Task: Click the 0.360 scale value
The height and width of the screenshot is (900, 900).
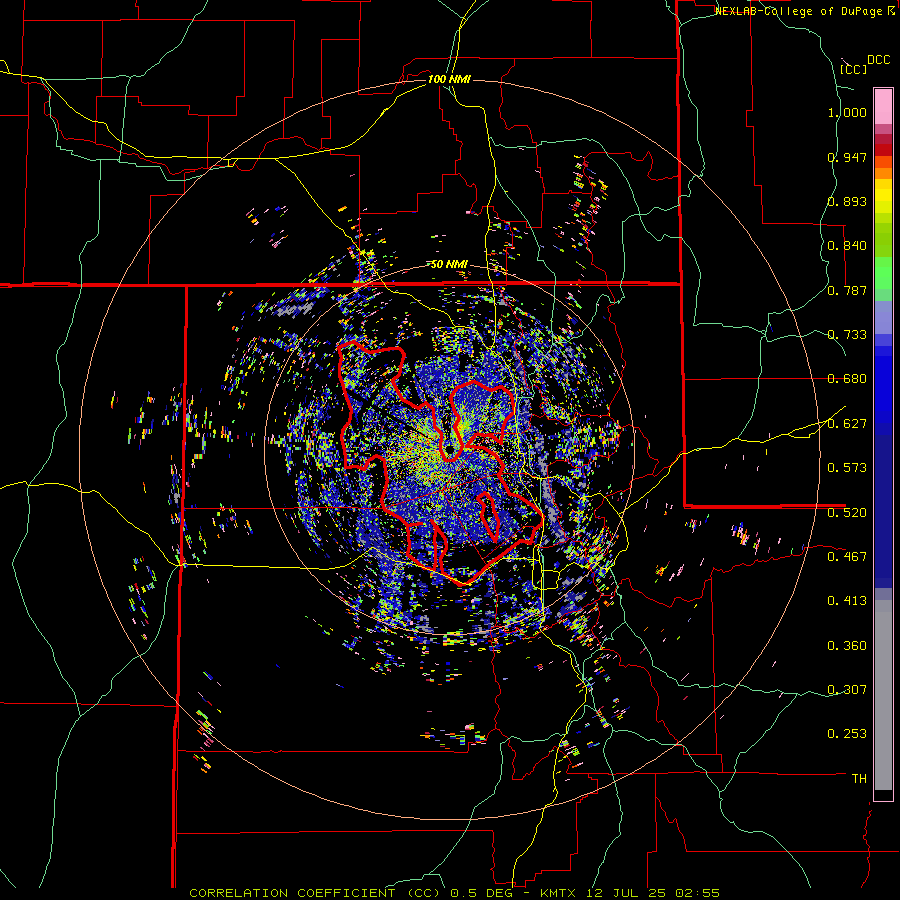Action: [847, 646]
